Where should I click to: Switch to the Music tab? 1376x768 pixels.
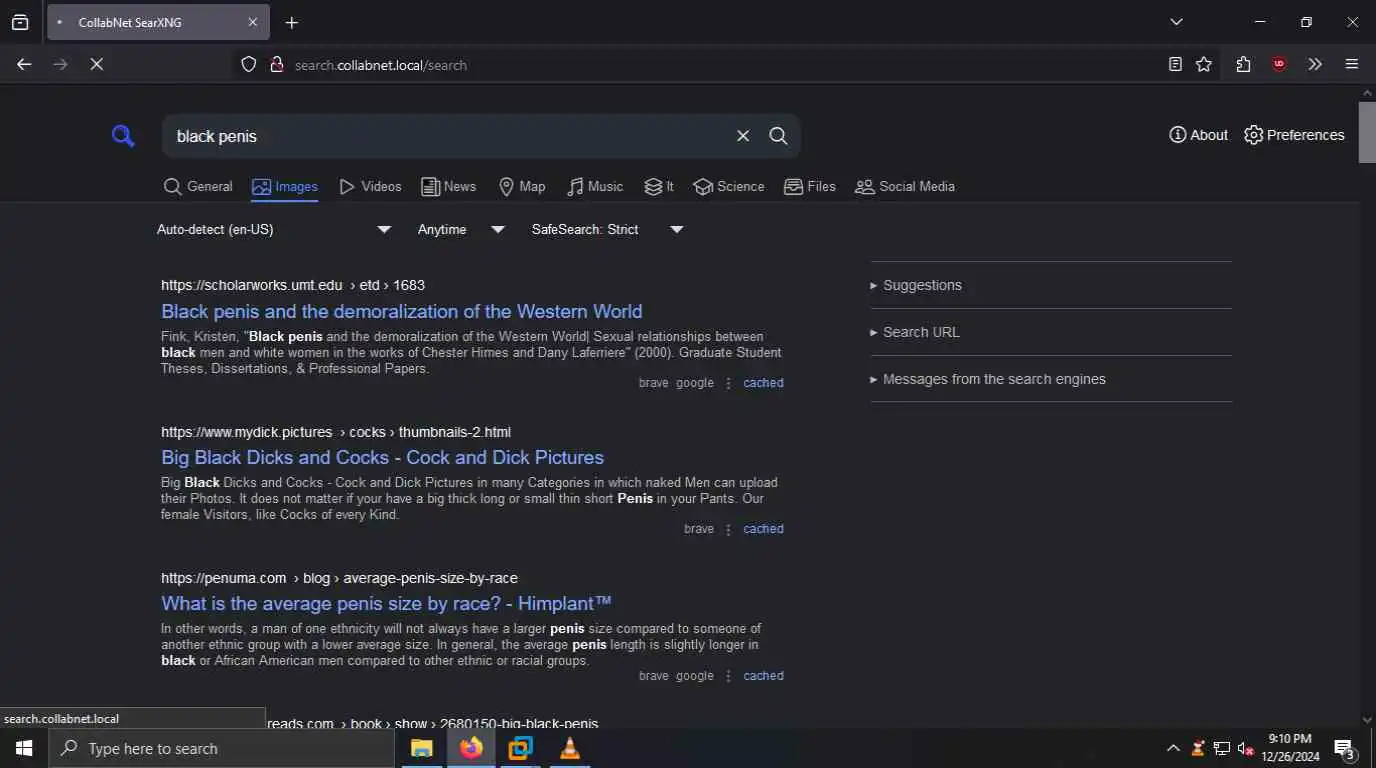pos(595,187)
